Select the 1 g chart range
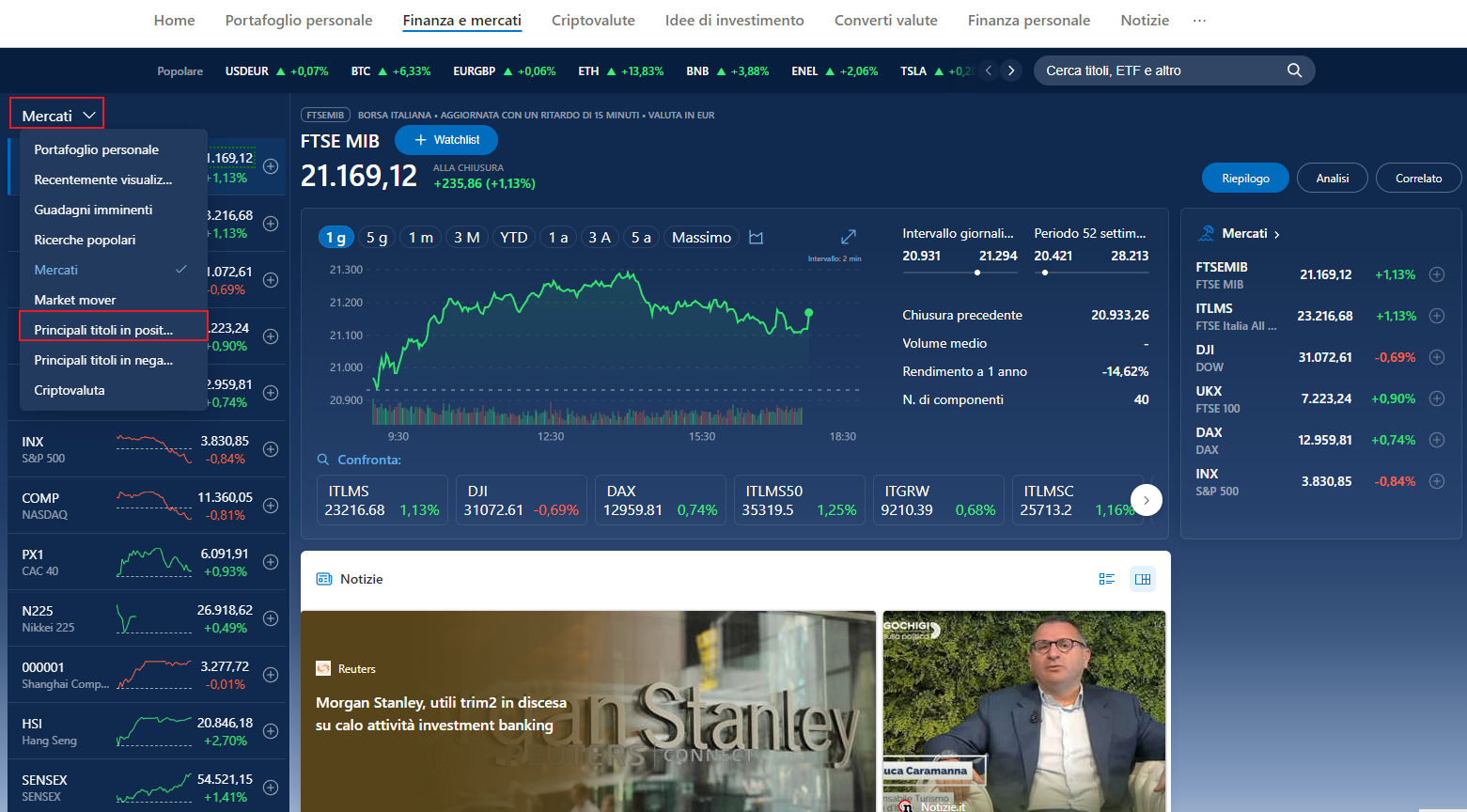The image size is (1467, 812). click(x=336, y=238)
